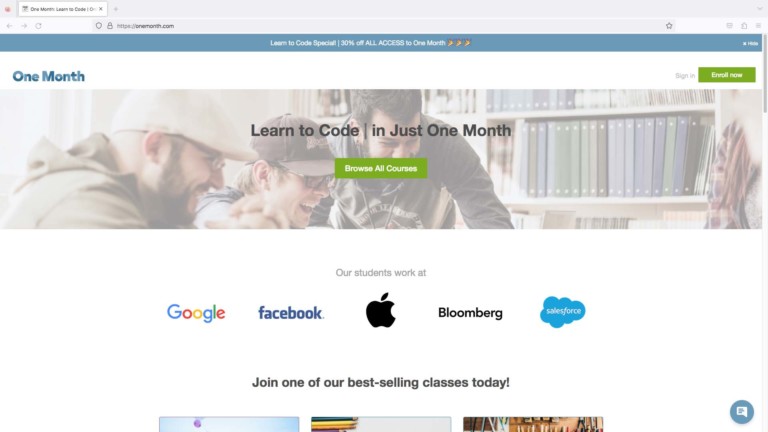This screenshot has height=432, width=768.
Task: Open the chat support bubble
Action: coord(742,411)
